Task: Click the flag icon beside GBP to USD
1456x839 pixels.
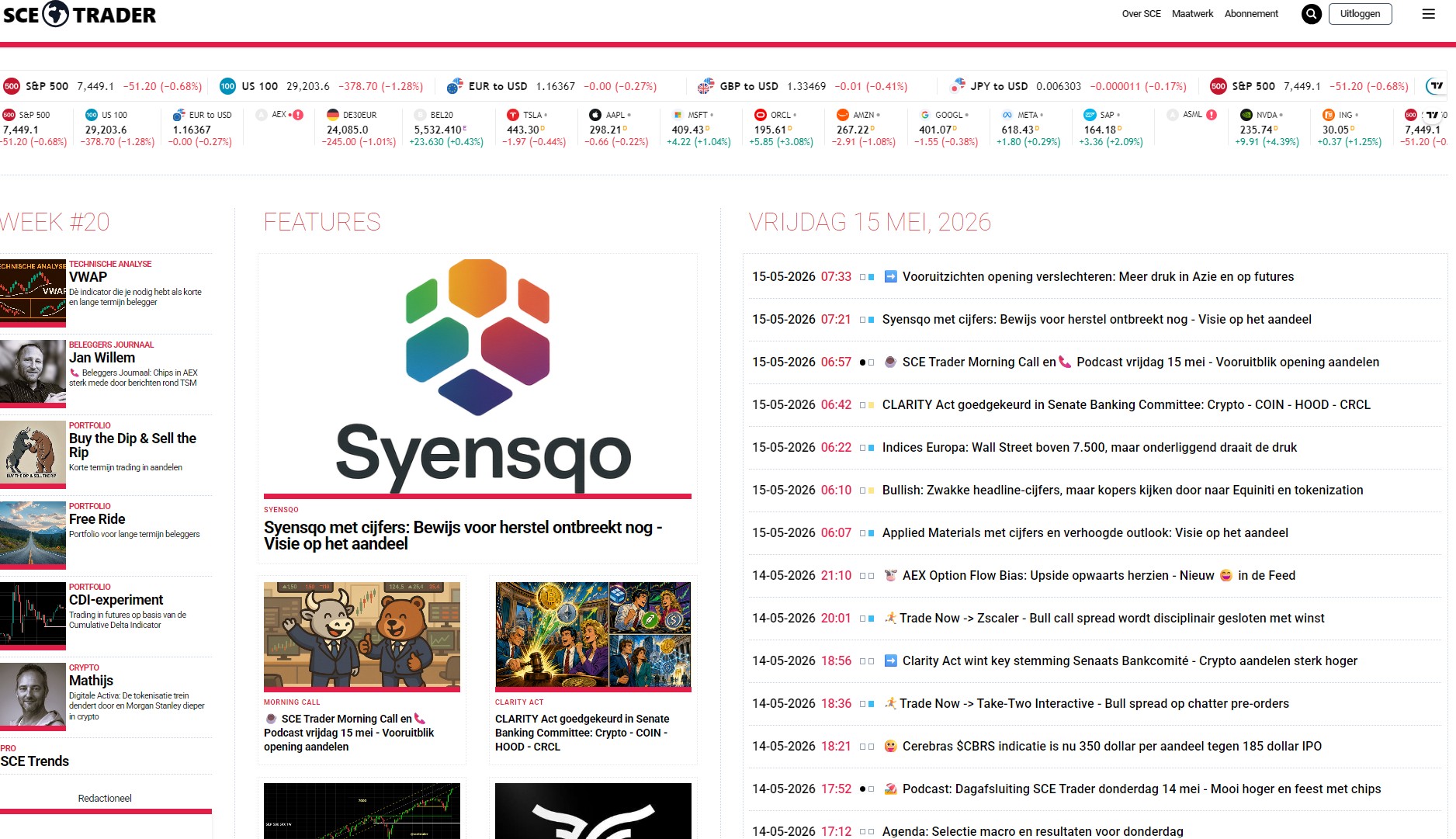Action: pyautogui.click(x=705, y=86)
